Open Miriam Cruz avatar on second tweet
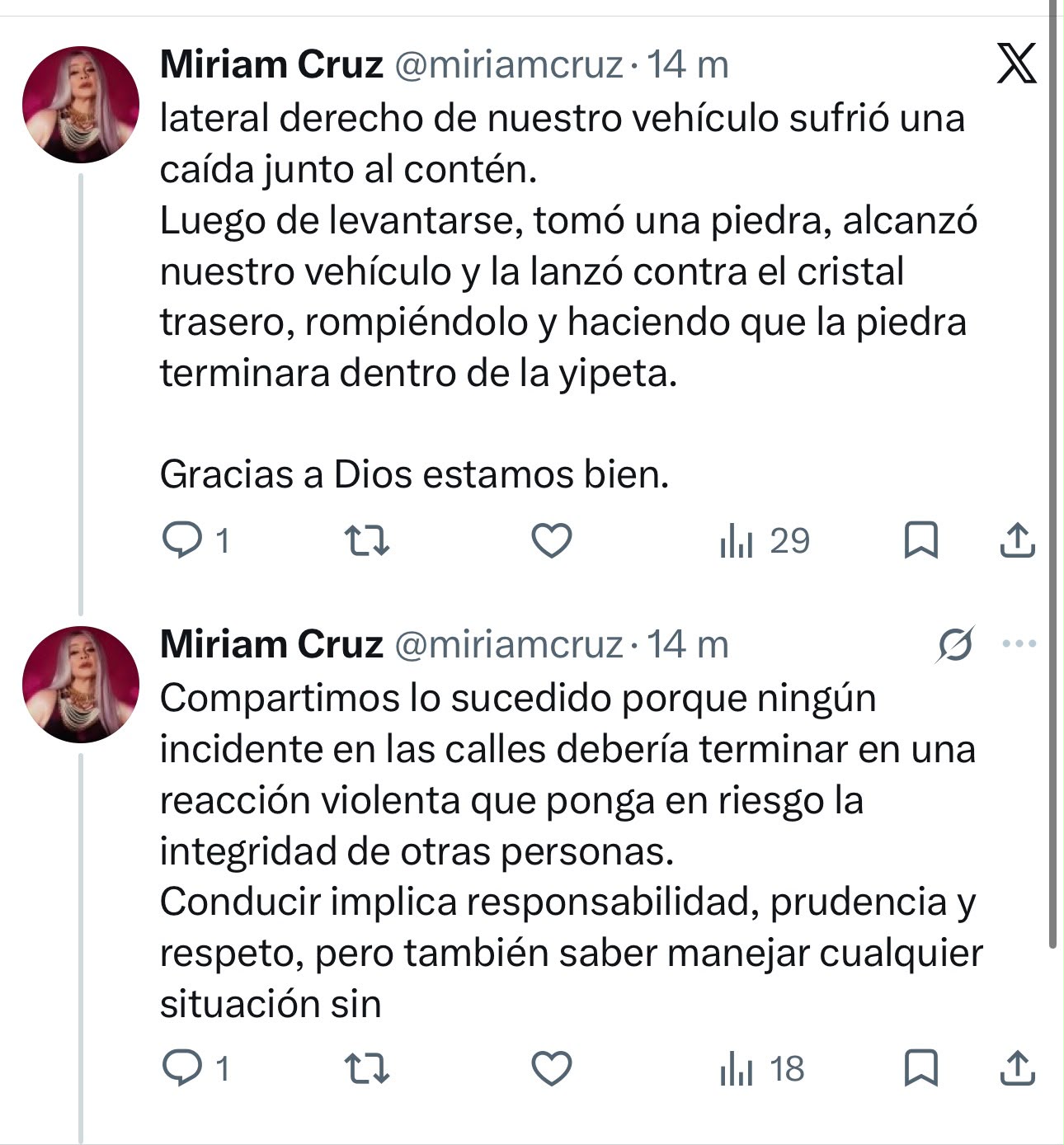 click(81, 684)
